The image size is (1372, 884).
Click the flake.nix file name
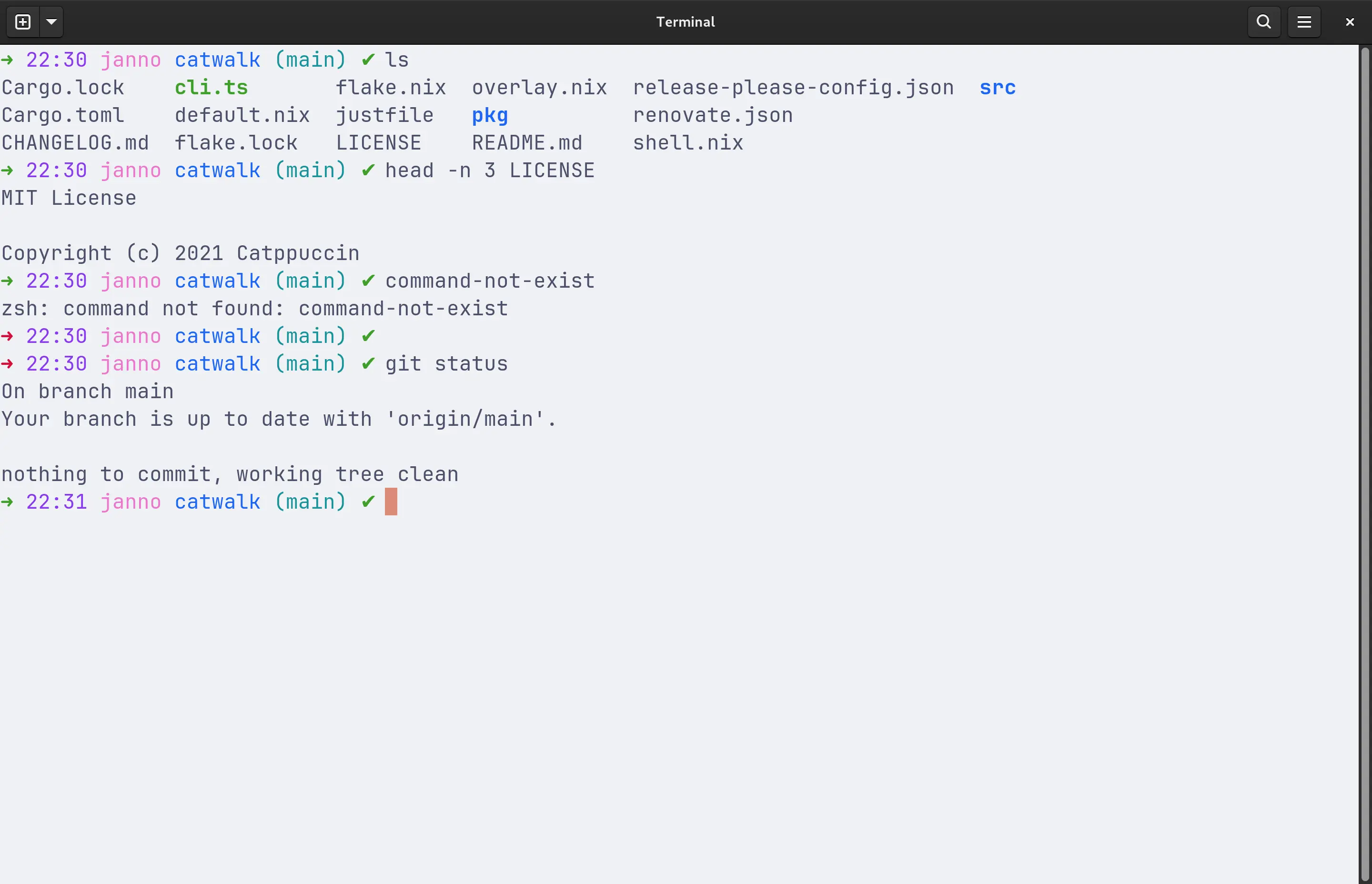[390, 88]
